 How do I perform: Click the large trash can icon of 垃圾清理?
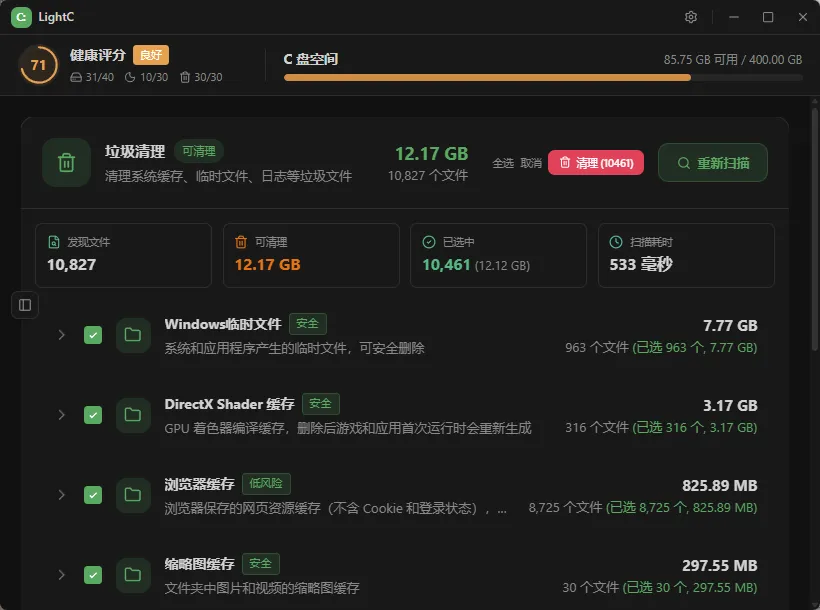pyautogui.click(x=66, y=163)
